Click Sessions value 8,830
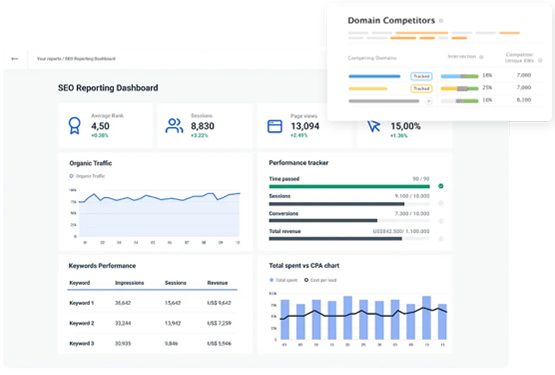The width and height of the screenshot is (555, 375). coord(202,126)
